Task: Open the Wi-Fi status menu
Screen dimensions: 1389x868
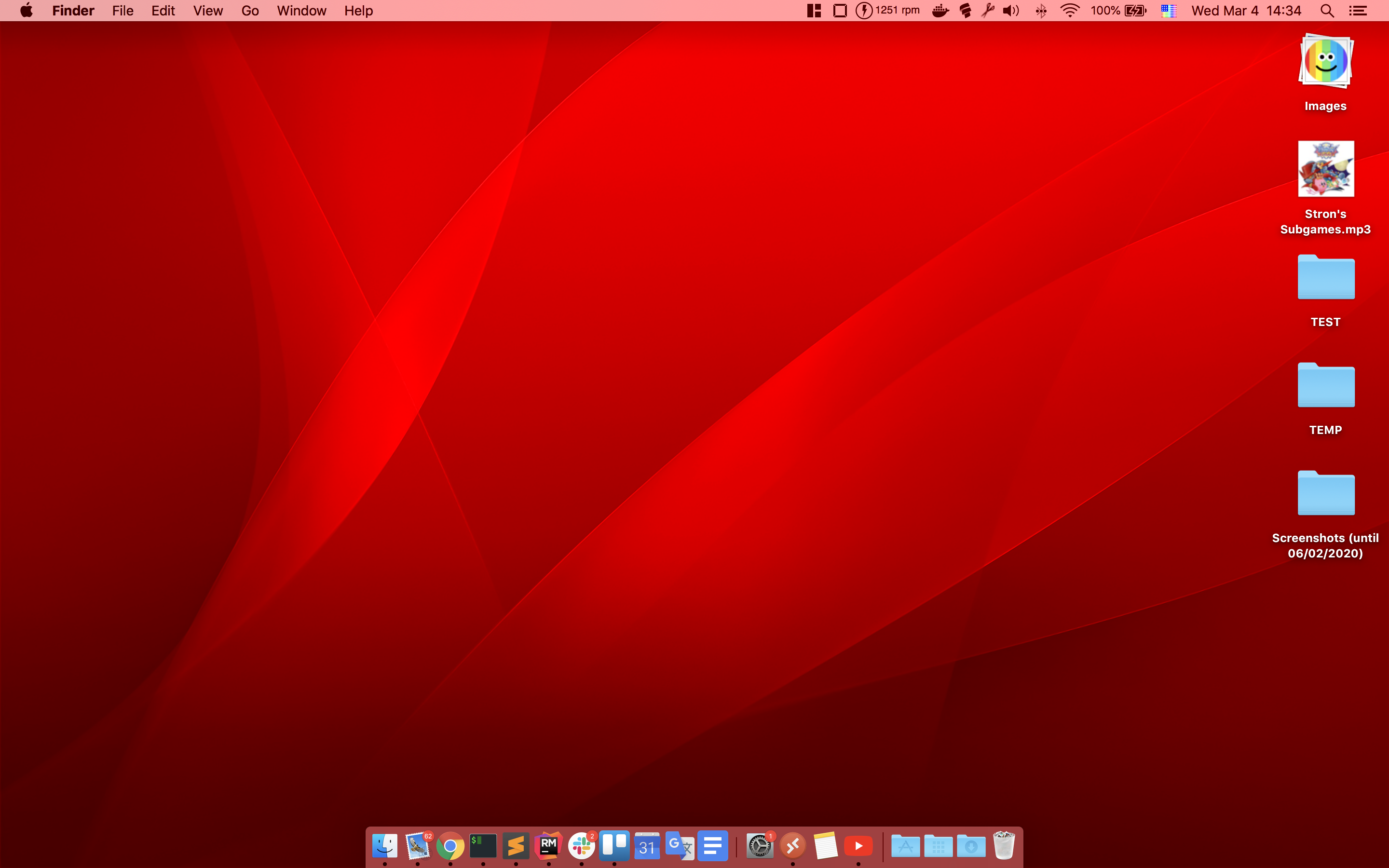Action: pos(1069,10)
